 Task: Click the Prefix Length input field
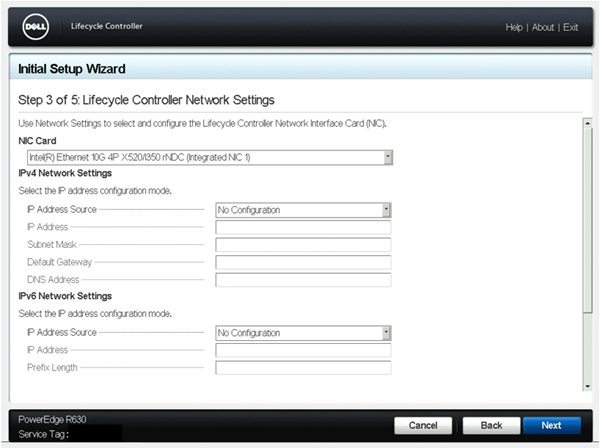[302, 368]
